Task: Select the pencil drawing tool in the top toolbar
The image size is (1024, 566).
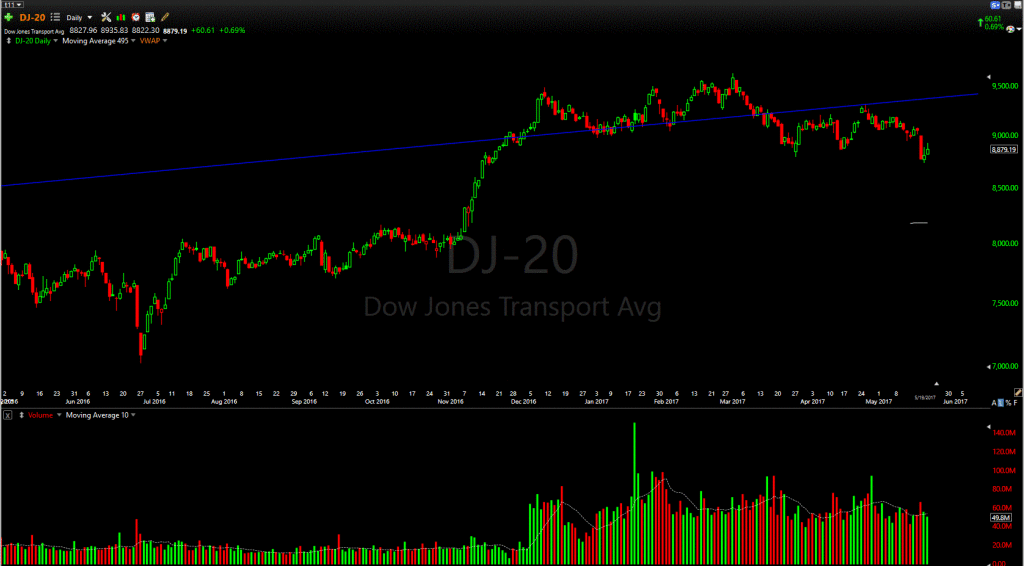Action: point(165,18)
